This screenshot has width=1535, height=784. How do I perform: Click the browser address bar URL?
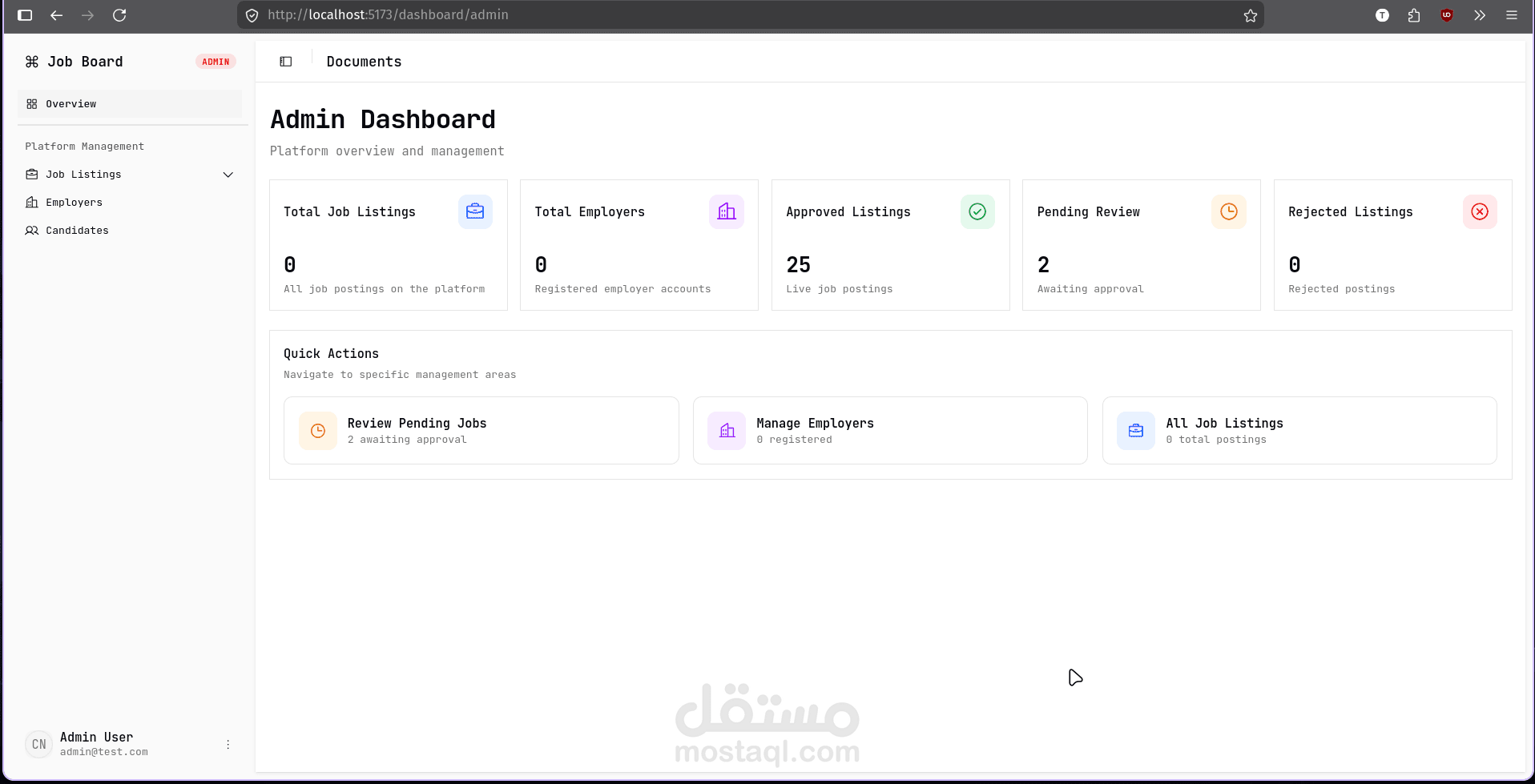click(388, 15)
